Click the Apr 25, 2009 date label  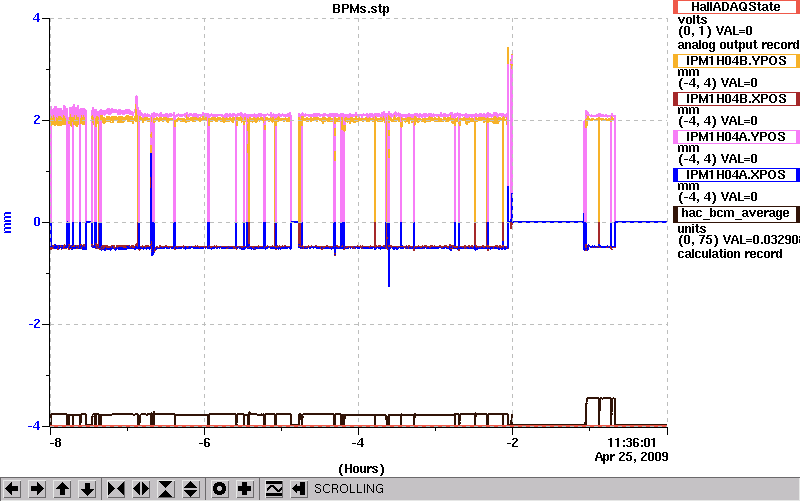(x=632, y=457)
